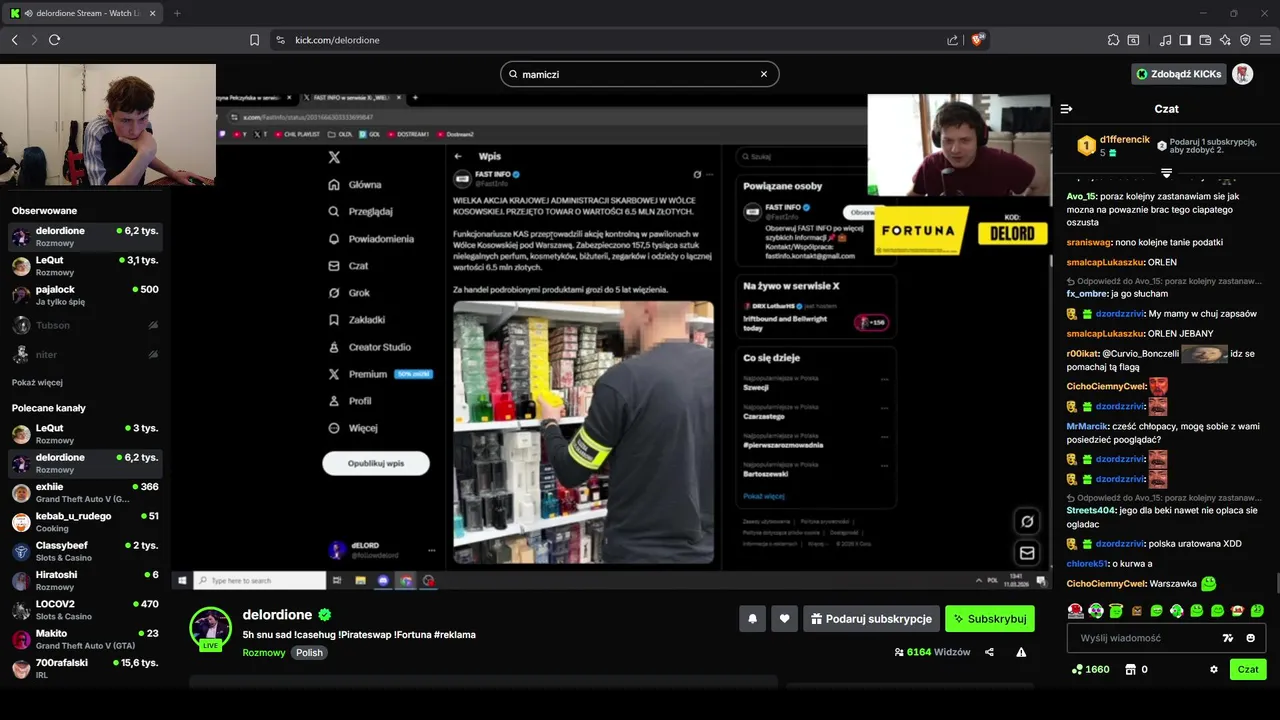Click the delordione channel name link

277,615
